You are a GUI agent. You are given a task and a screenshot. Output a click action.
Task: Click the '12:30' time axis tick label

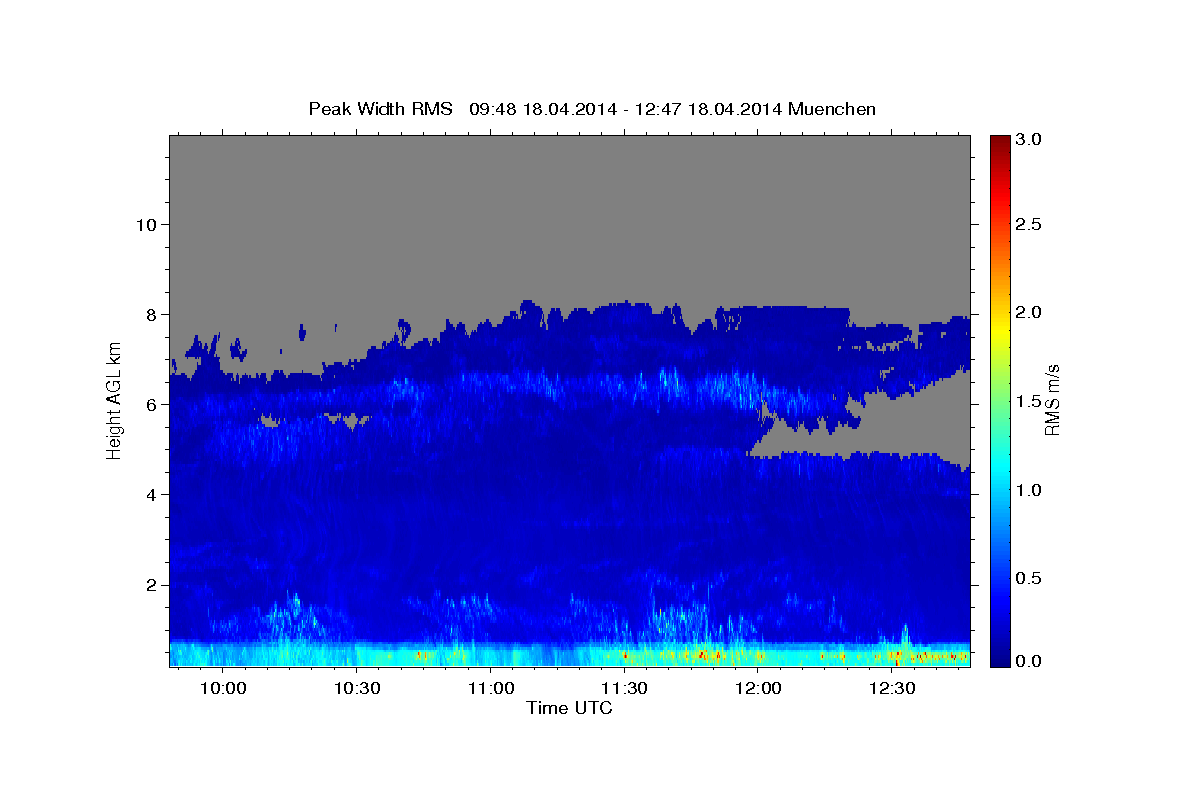pyautogui.click(x=892, y=689)
